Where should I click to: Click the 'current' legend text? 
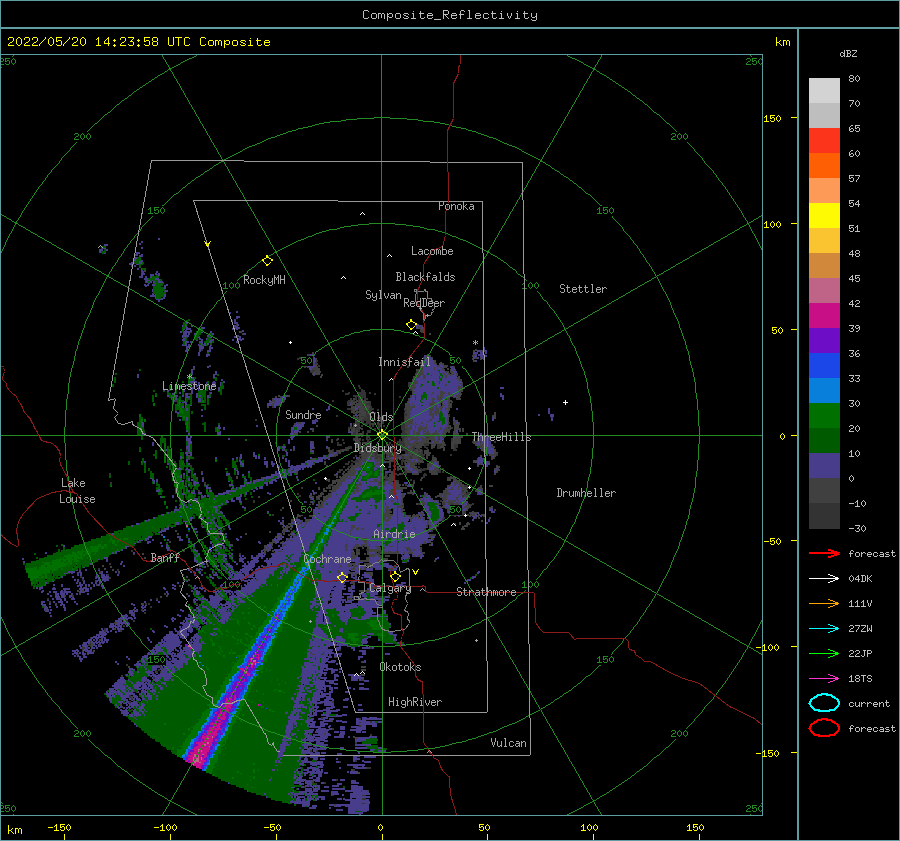pos(869,703)
